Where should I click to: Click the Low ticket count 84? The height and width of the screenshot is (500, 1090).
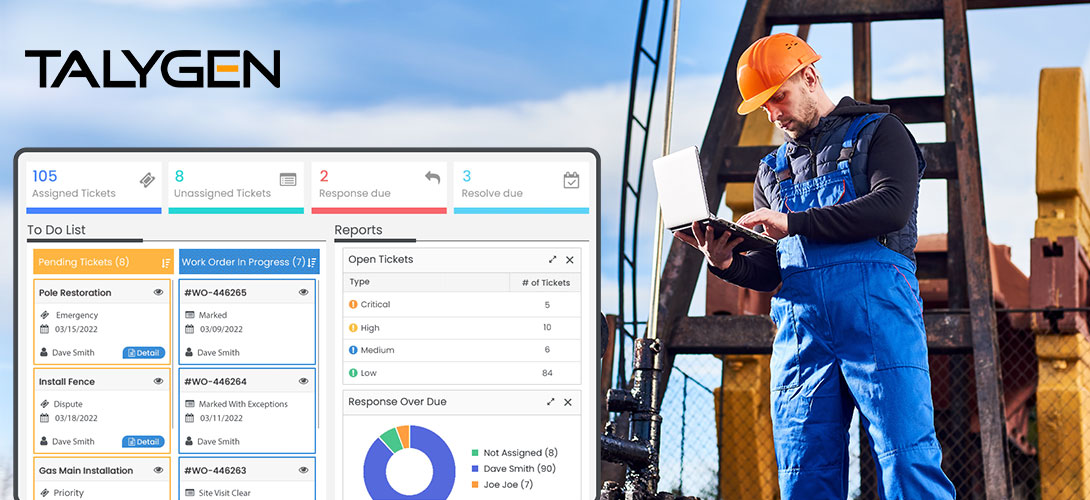click(x=547, y=373)
